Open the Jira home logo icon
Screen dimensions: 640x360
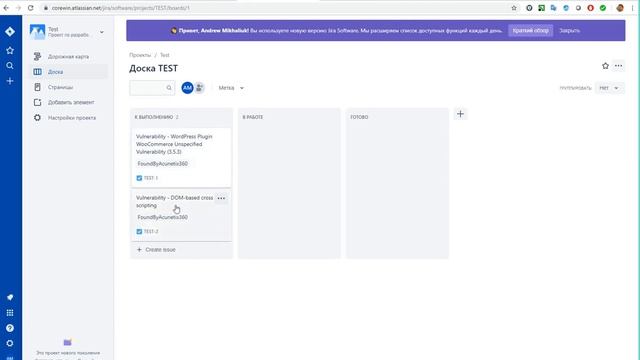tap(10, 31)
